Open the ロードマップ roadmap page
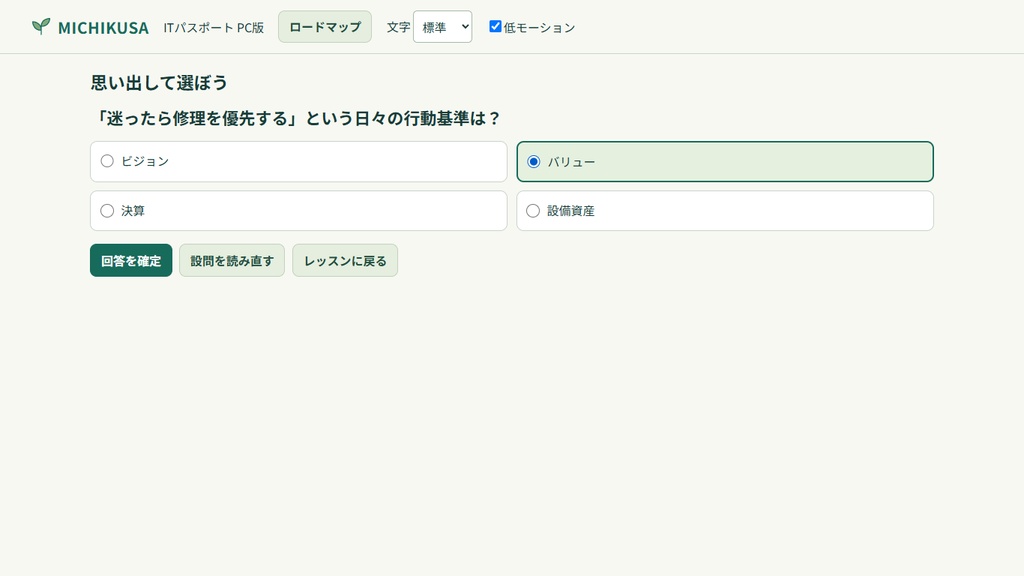Viewport: 1024px width, 576px height. point(325,27)
